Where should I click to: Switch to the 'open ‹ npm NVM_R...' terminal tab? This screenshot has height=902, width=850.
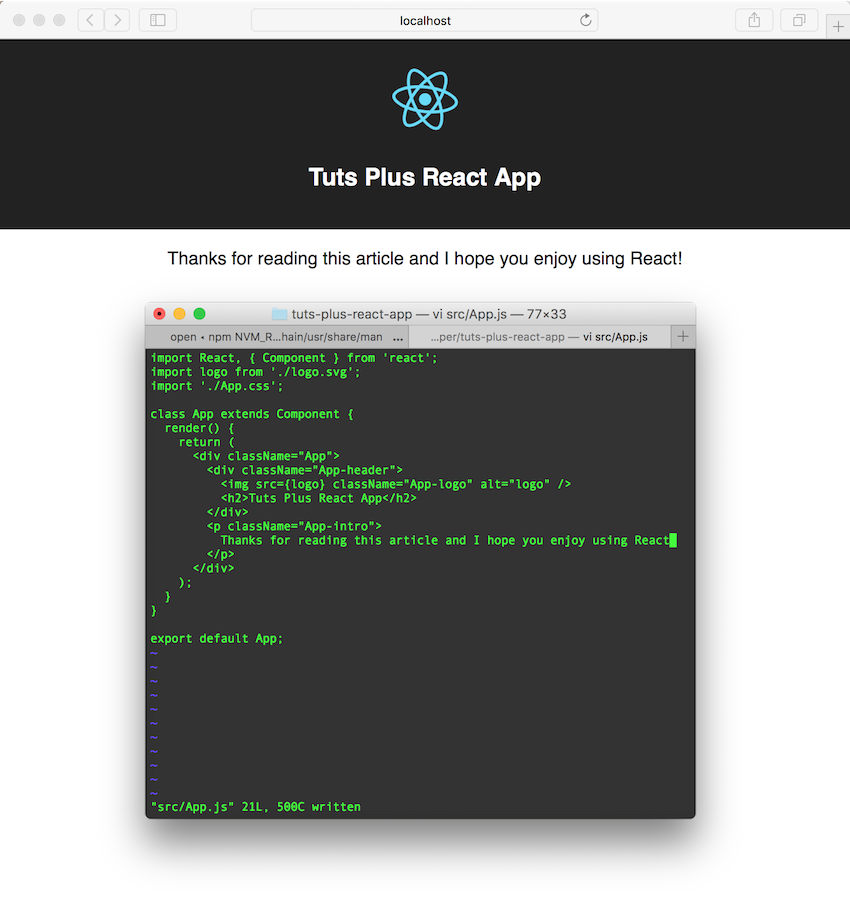point(277,337)
